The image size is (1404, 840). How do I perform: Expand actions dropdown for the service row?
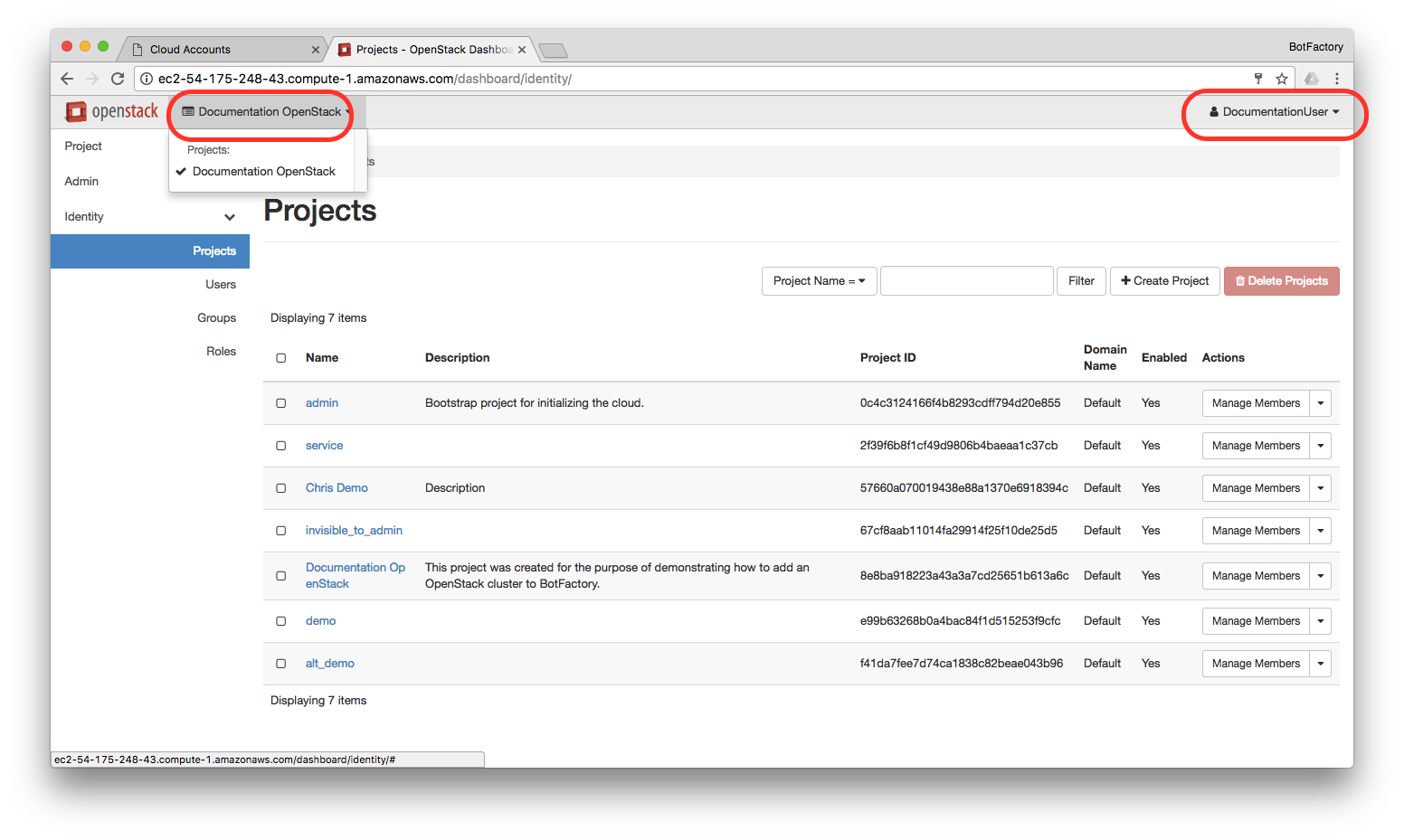coord(1321,446)
